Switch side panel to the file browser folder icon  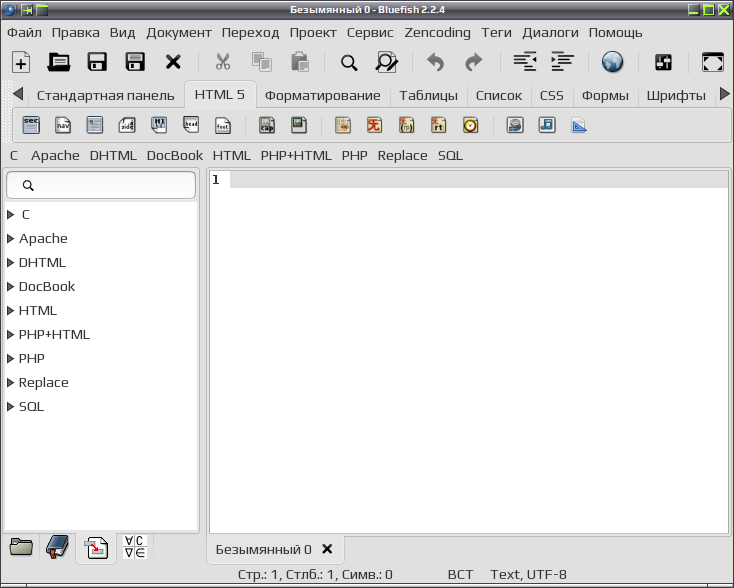click(21, 547)
